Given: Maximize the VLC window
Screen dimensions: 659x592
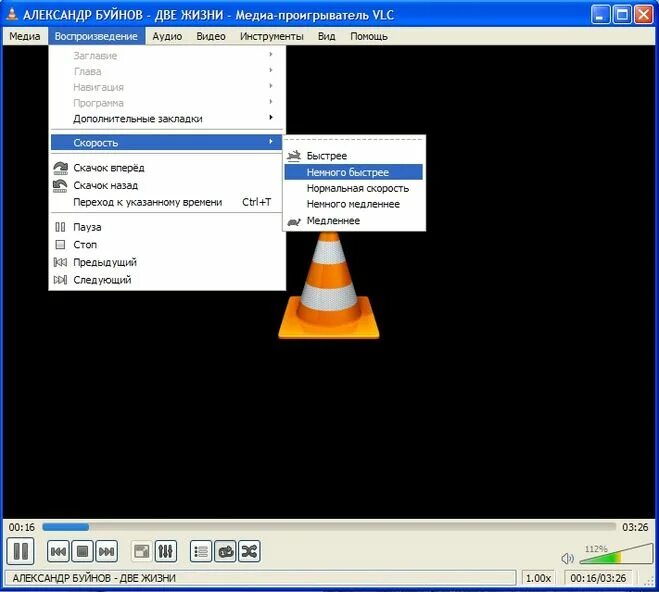Looking at the screenshot, I should coord(622,15).
